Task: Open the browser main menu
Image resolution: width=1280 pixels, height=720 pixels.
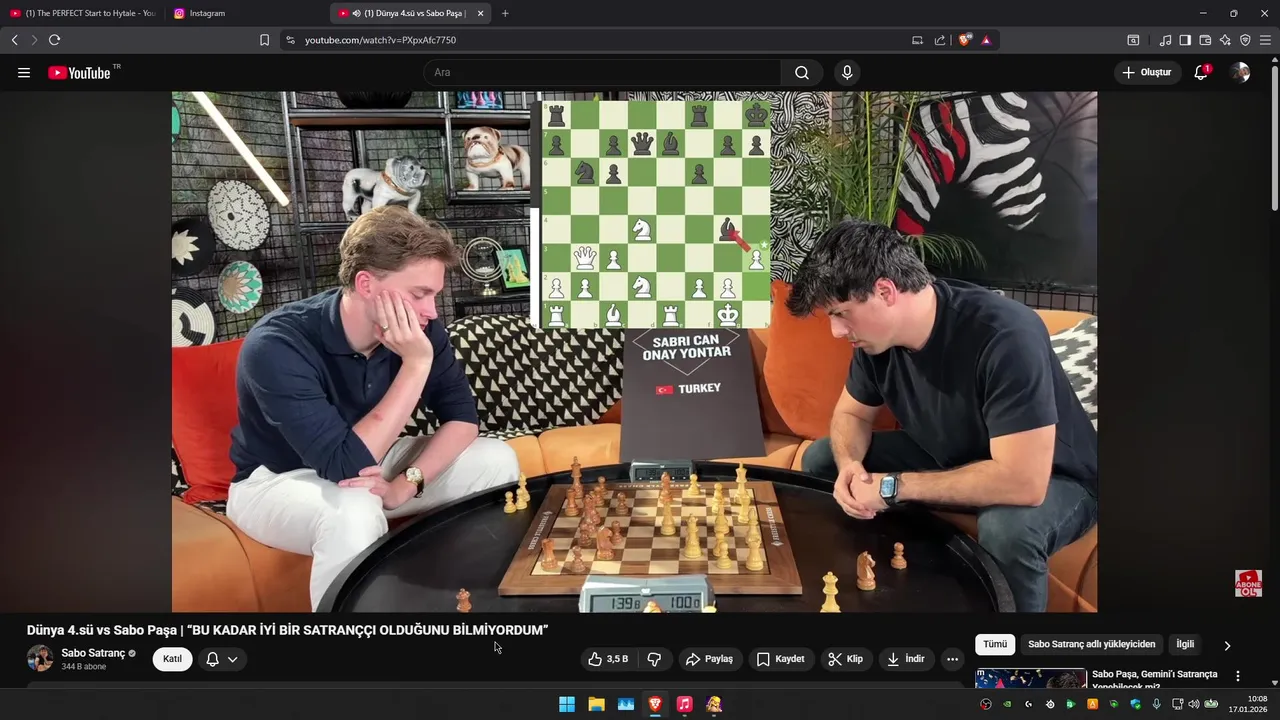Action: click(x=1265, y=40)
